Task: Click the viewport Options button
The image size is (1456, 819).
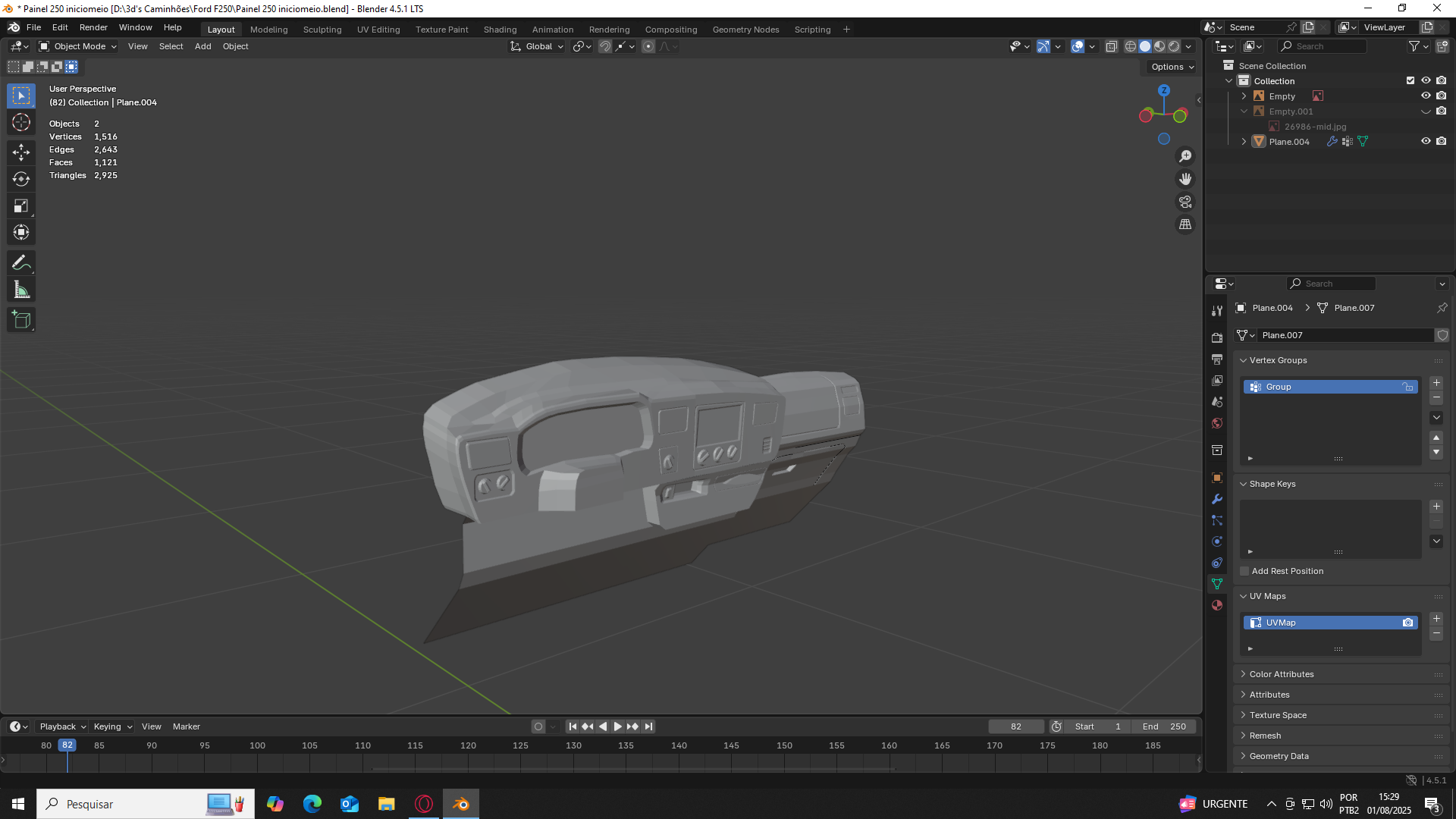Action: pyautogui.click(x=1172, y=67)
